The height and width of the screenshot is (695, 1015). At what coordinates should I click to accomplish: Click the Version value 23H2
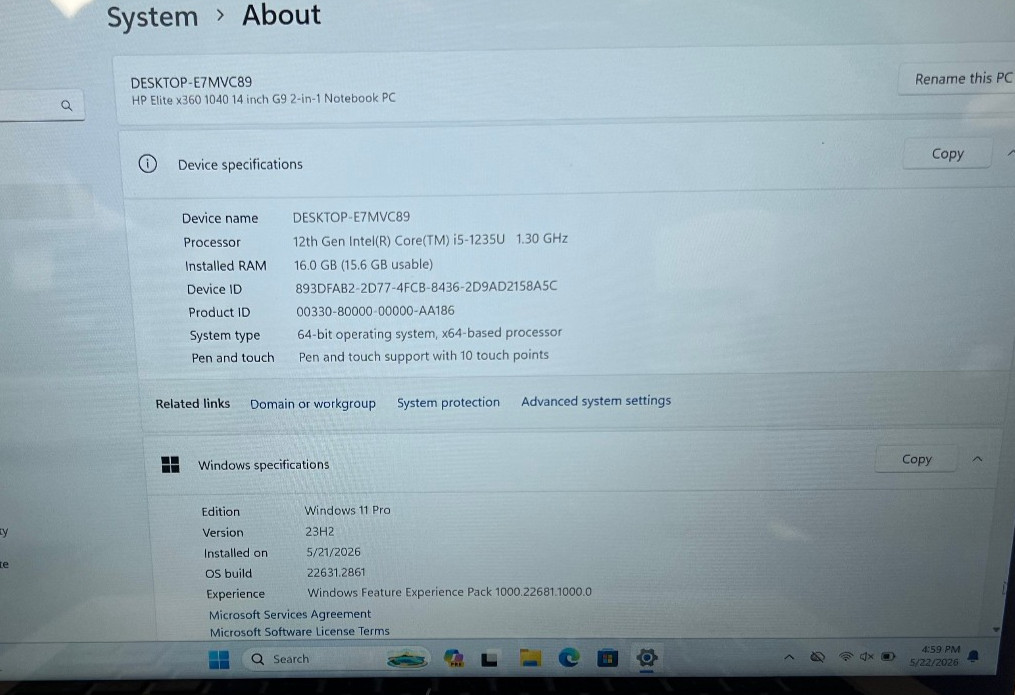[320, 532]
